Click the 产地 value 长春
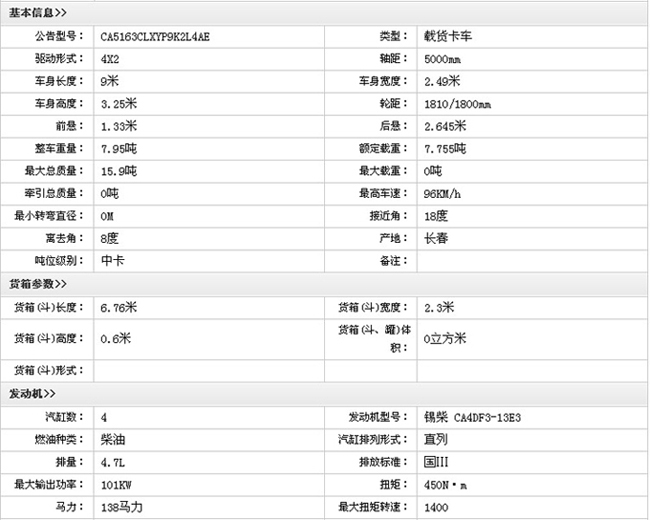 [x=436, y=238]
